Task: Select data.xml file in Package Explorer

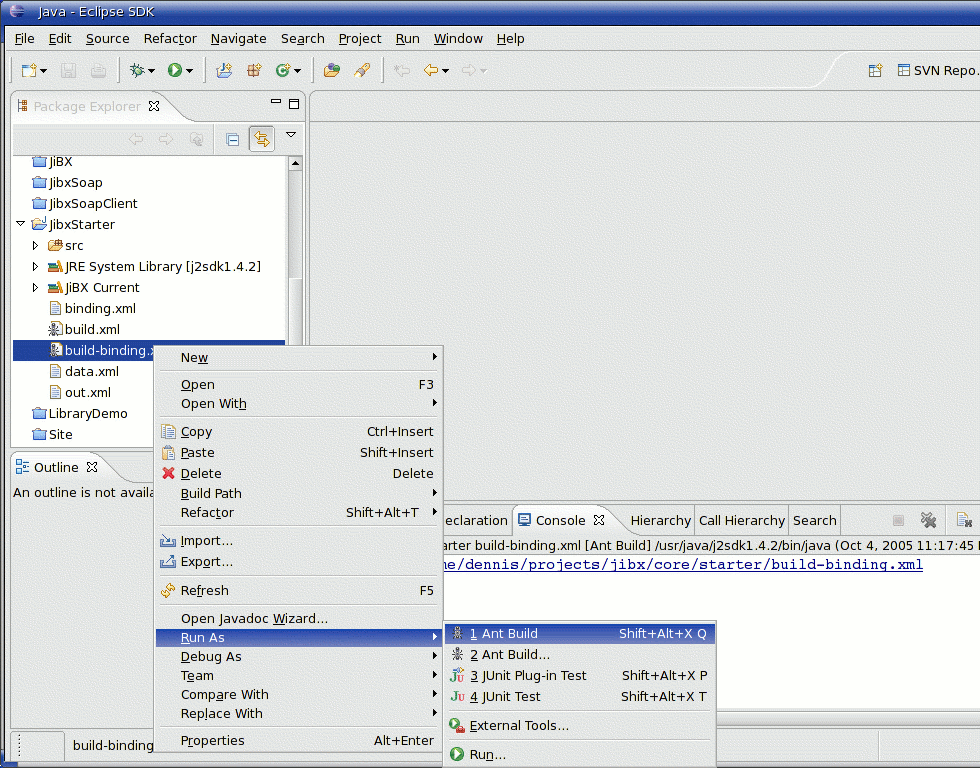Action: pos(91,371)
